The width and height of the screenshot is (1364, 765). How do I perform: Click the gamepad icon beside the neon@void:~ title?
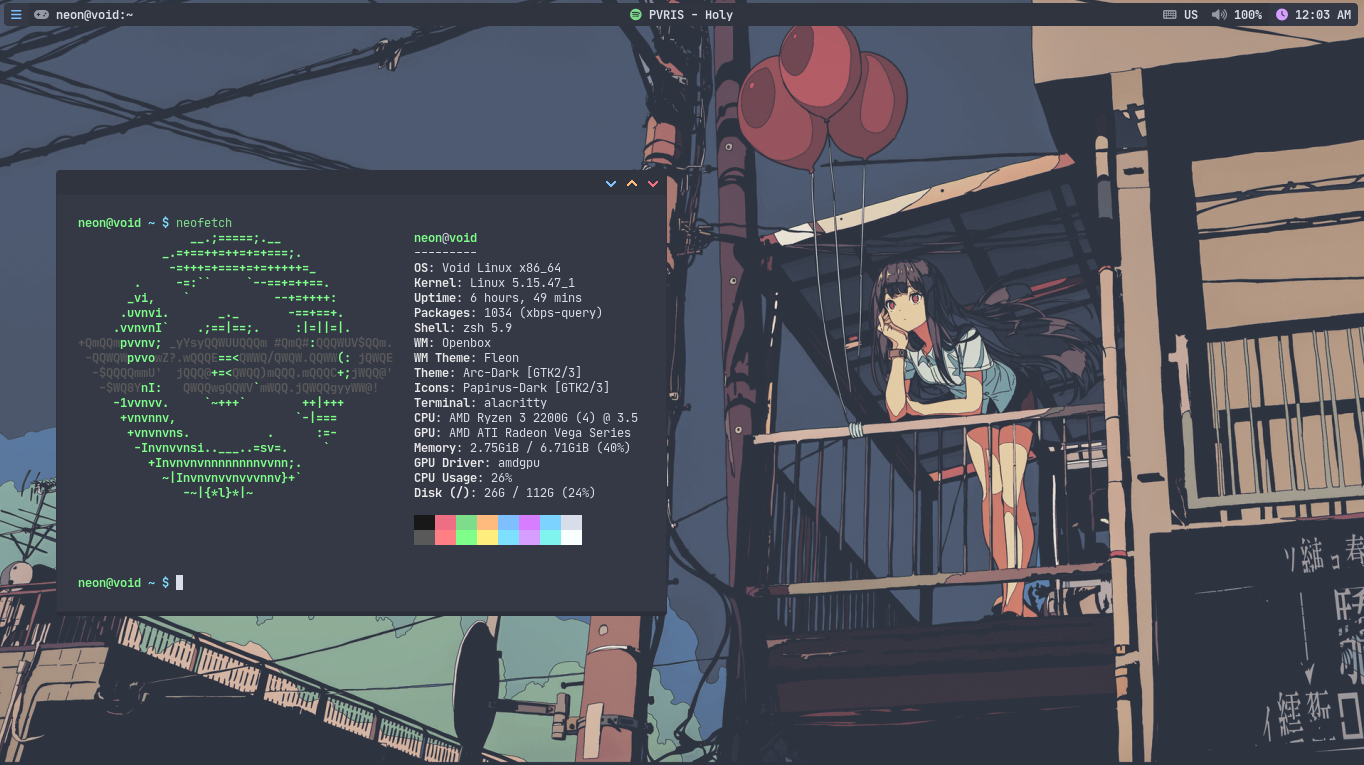tap(41, 15)
